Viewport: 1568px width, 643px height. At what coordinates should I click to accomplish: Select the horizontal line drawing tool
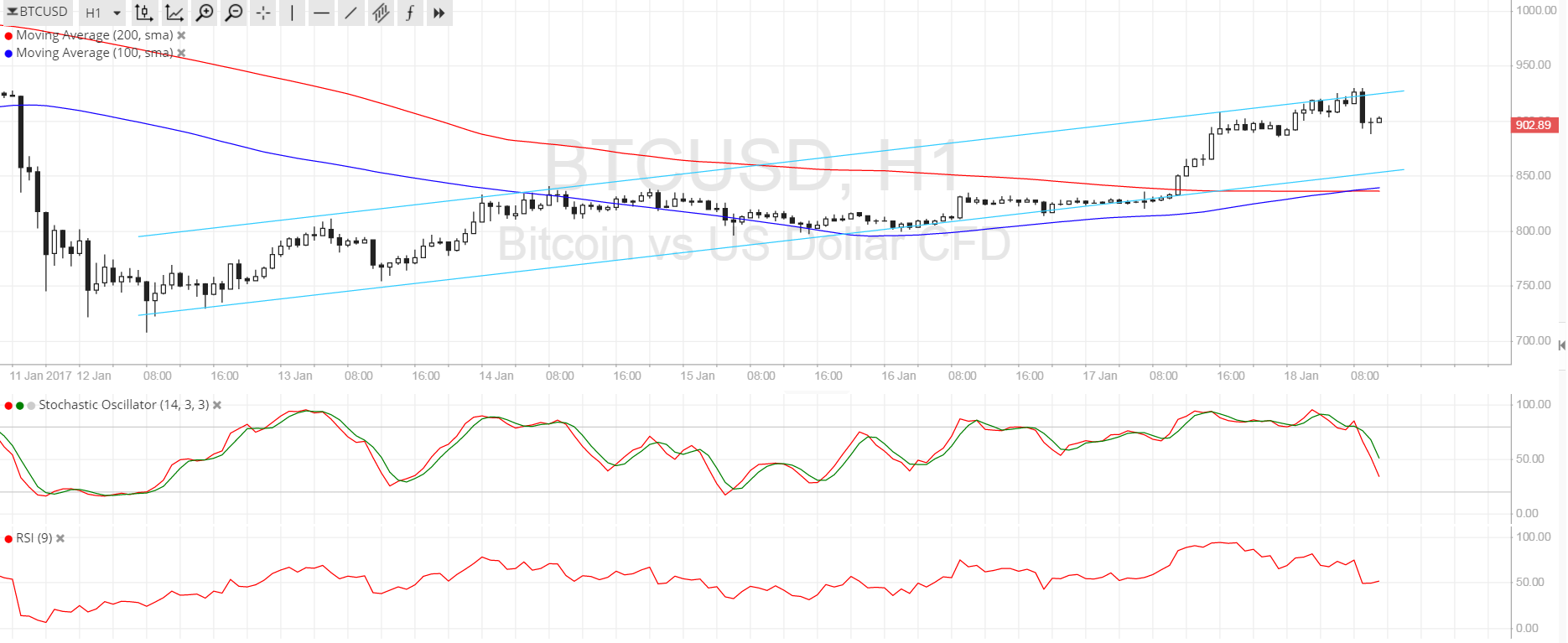click(x=321, y=13)
